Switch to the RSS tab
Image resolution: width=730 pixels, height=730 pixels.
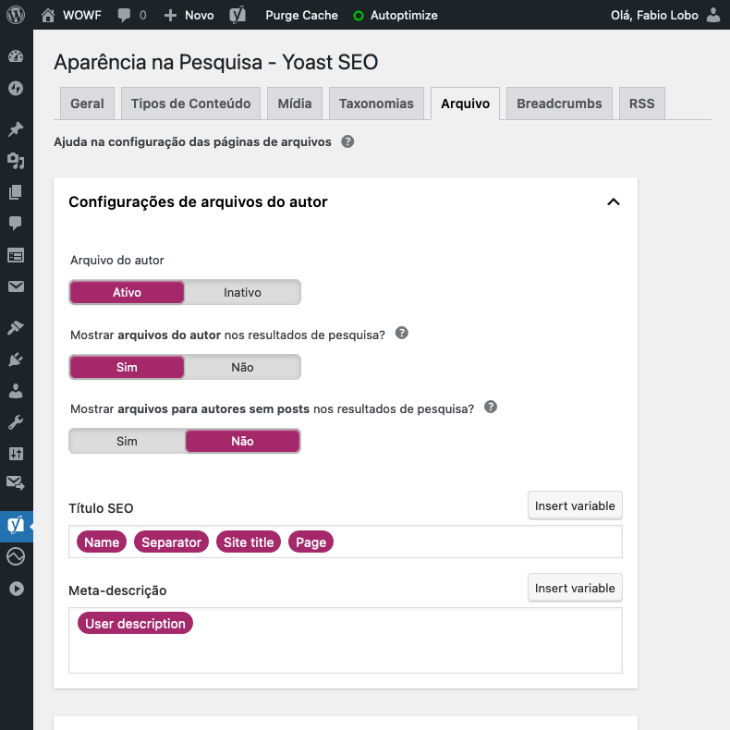click(642, 103)
